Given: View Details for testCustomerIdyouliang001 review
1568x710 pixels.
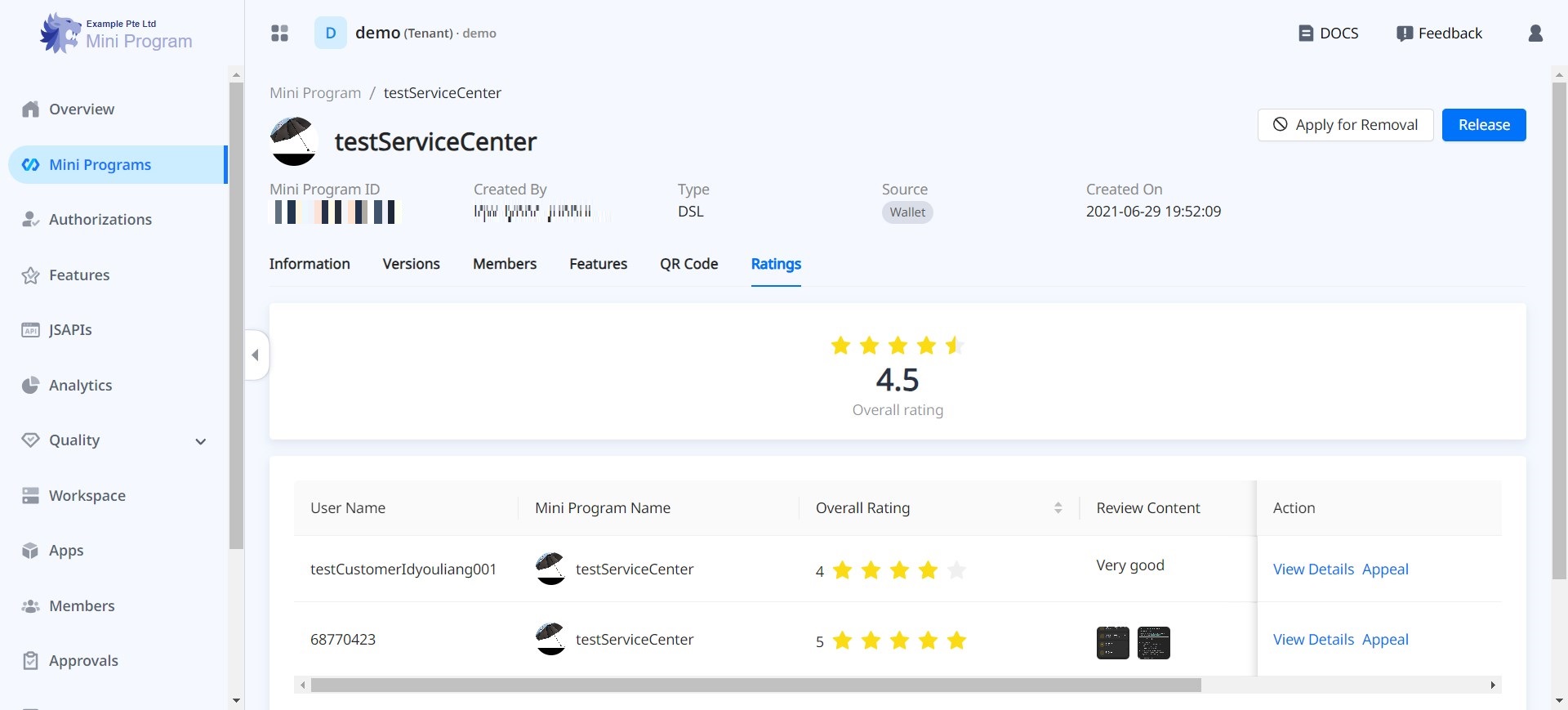Looking at the screenshot, I should (x=1313, y=569).
